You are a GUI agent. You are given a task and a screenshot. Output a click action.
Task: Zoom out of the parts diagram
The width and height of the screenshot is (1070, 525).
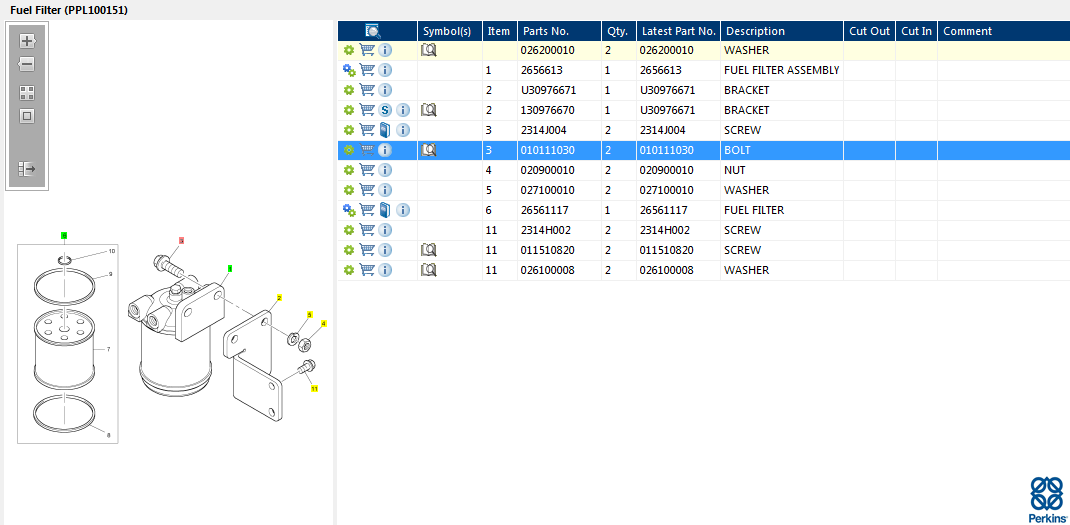click(27, 65)
